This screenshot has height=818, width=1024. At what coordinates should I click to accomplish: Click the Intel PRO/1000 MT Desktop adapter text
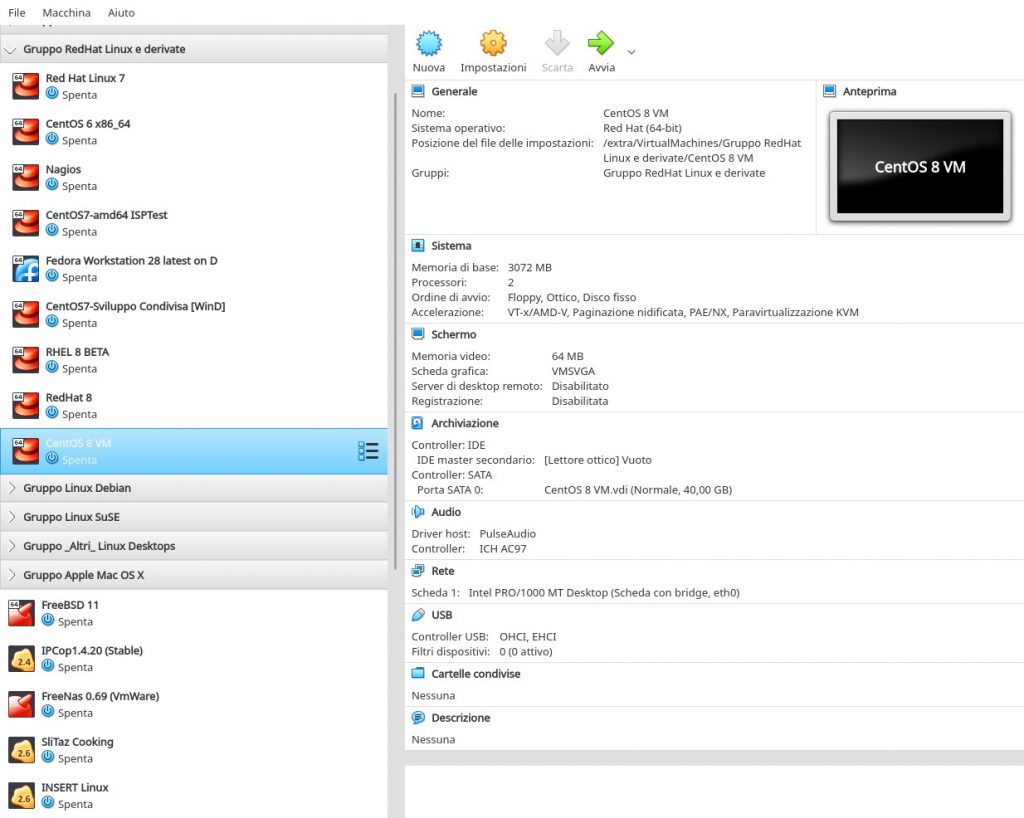point(603,593)
